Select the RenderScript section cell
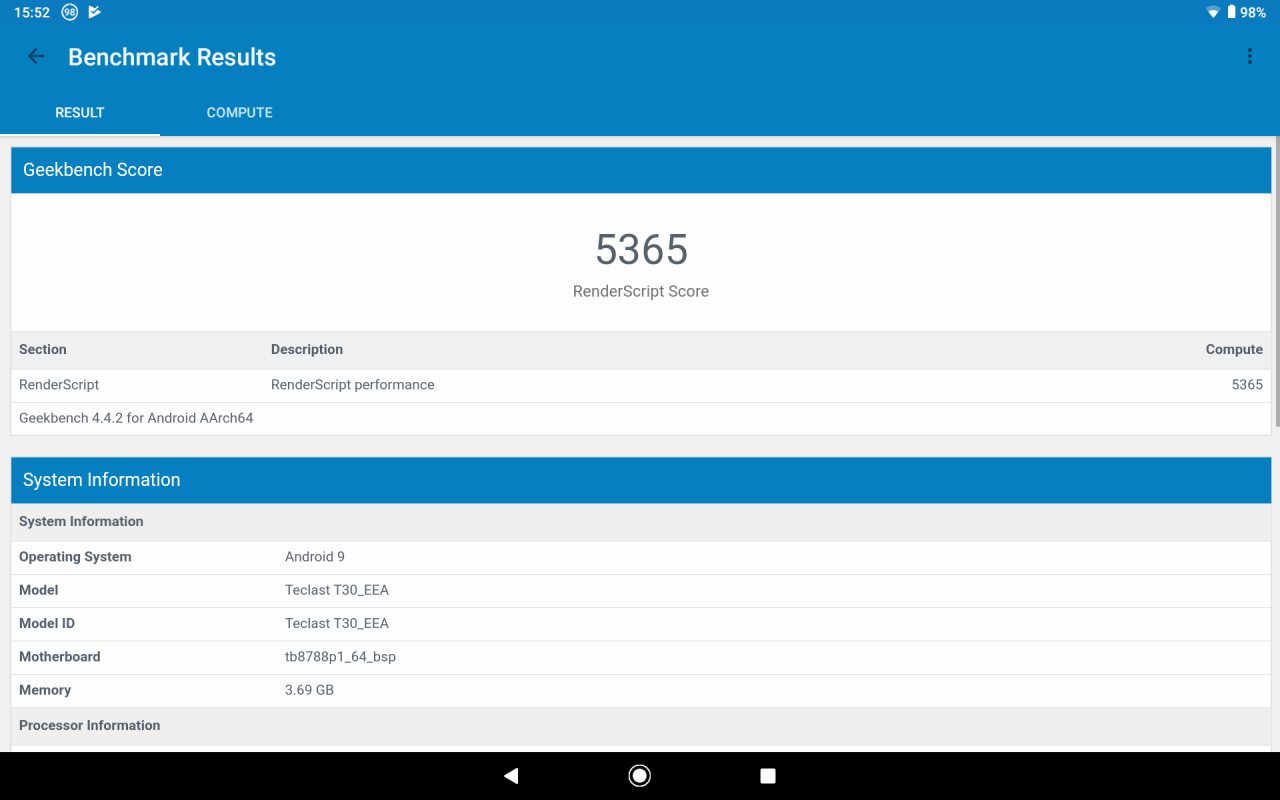The height and width of the screenshot is (800, 1280). (59, 385)
